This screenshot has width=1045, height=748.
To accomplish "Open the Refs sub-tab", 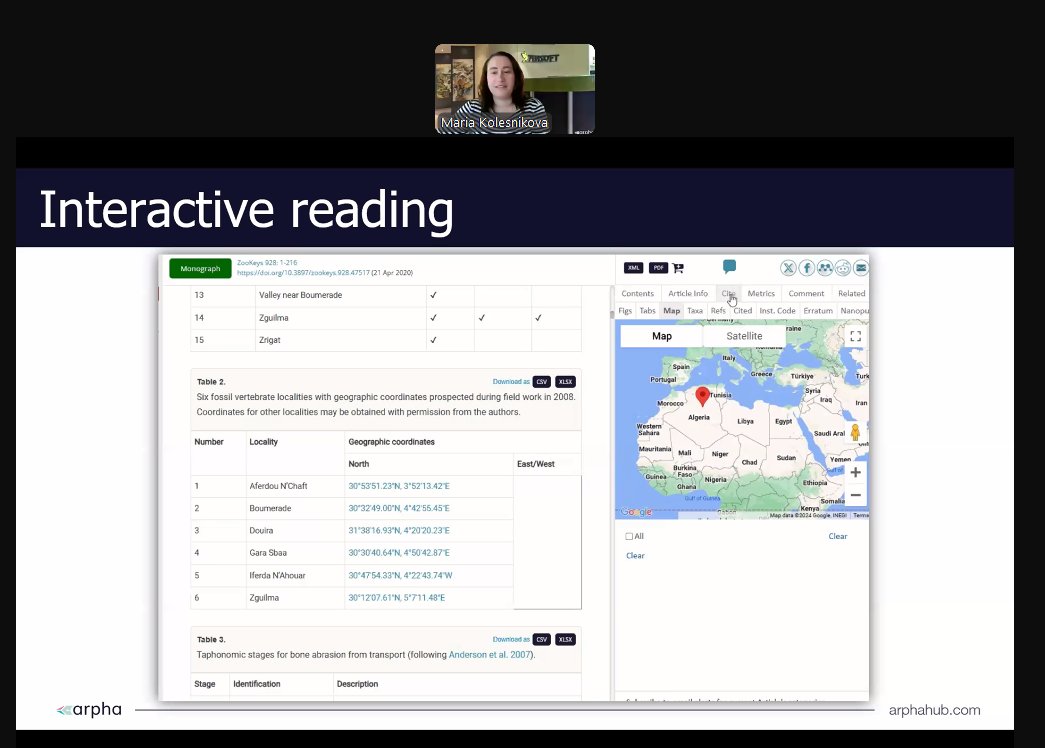I will coord(718,311).
